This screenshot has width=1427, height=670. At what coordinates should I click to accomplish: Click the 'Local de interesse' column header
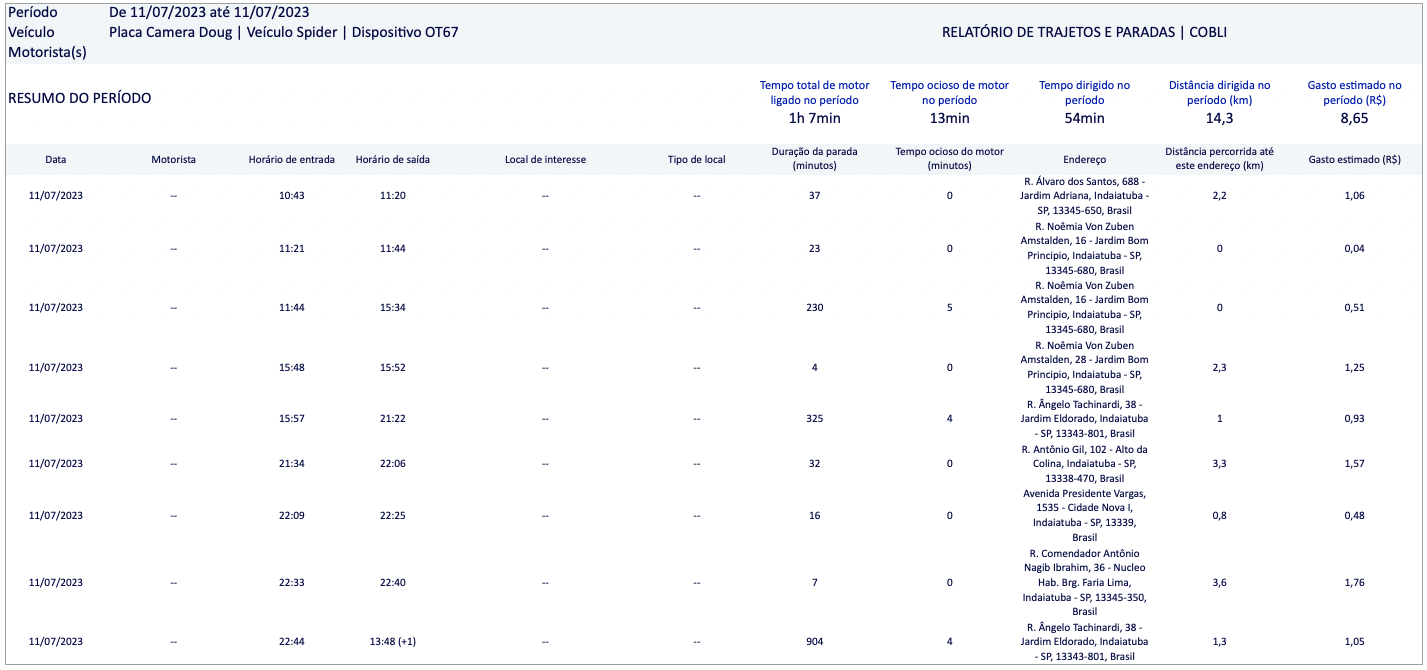pos(545,159)
